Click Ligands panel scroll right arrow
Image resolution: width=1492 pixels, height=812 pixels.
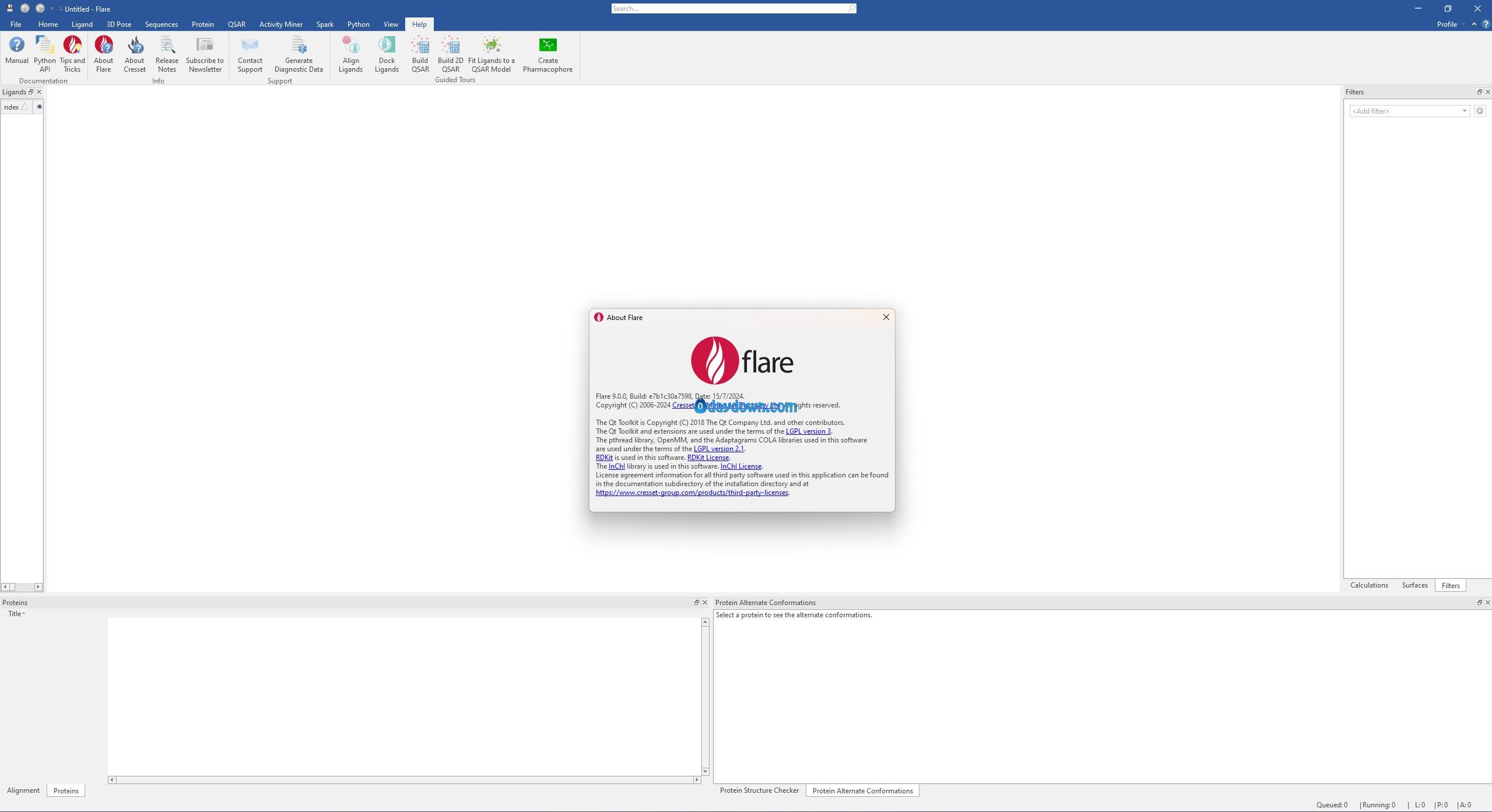(38, 586)
